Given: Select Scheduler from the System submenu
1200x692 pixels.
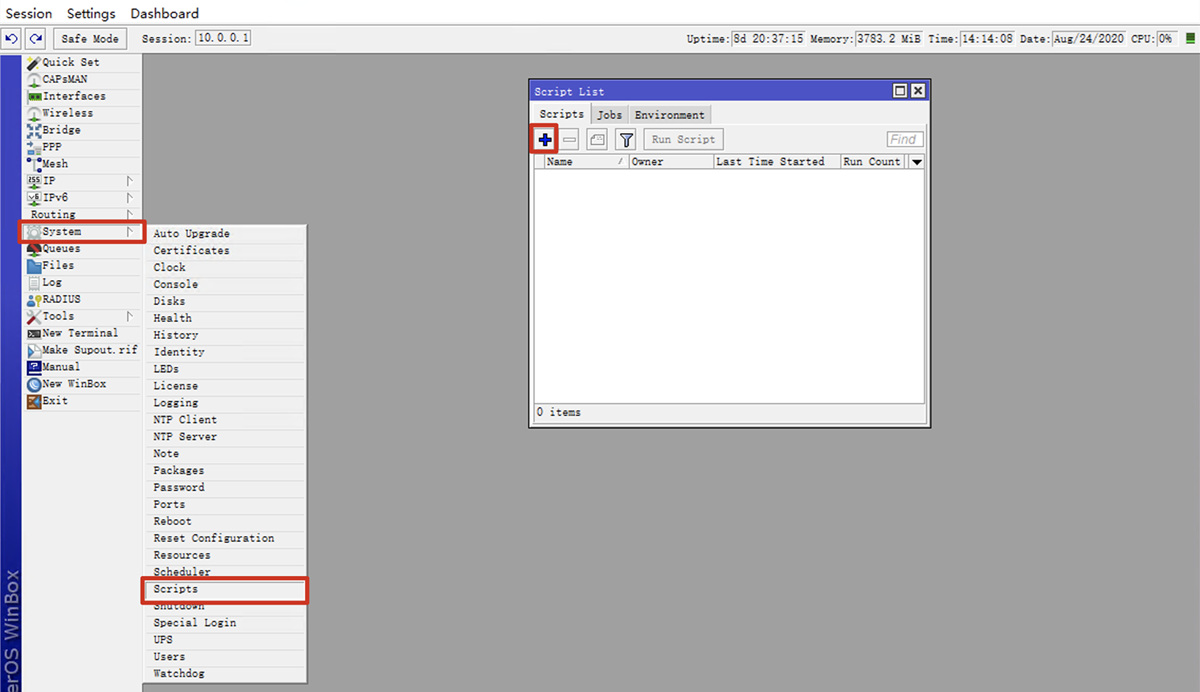Looking at the screenshot, I should tap(182, 572).
